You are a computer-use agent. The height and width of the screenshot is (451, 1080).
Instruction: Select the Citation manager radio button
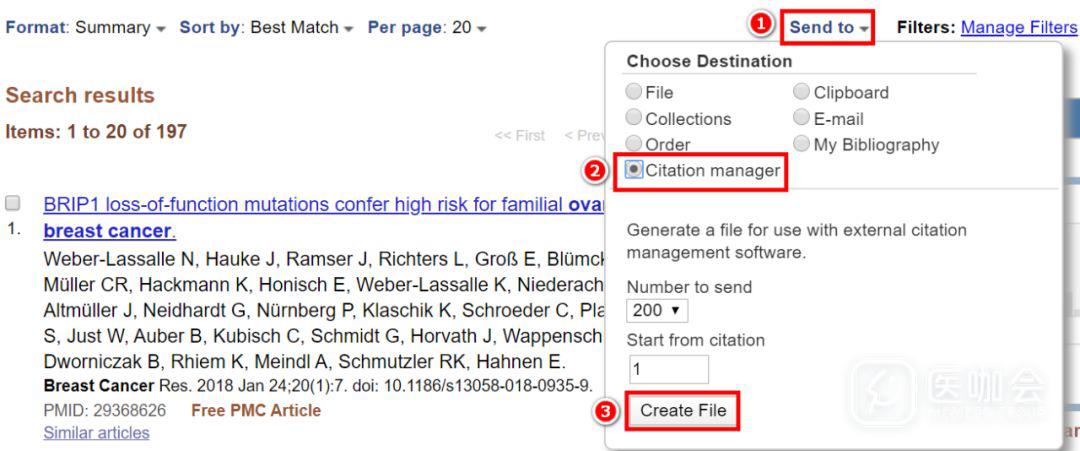[634, 170]
